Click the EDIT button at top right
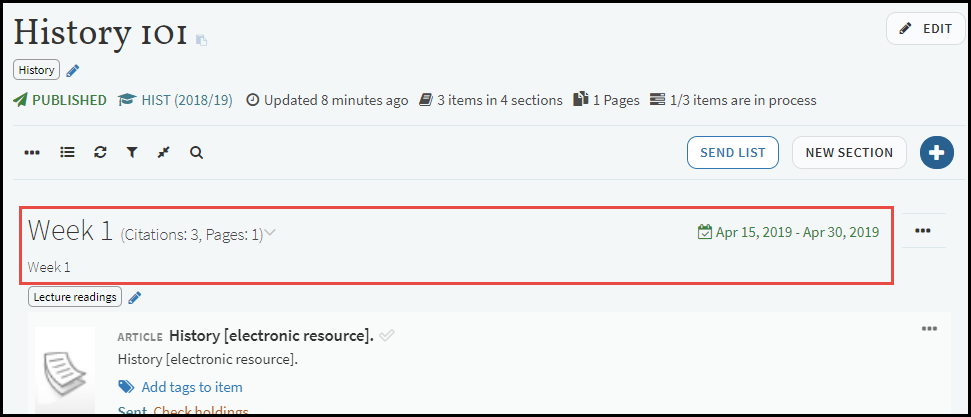 click(x=926, y=29)
